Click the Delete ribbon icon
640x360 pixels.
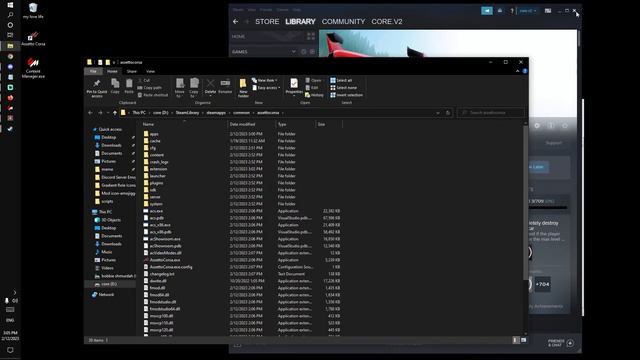tap(210, 86)
